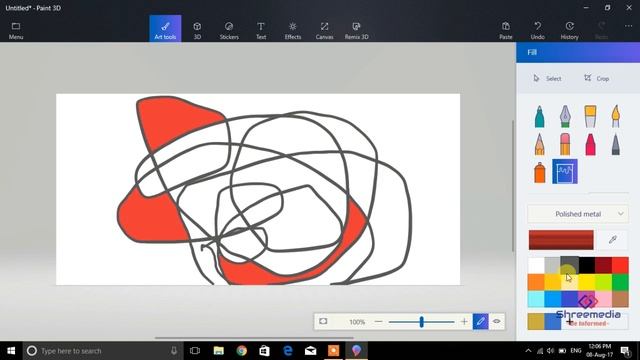Click the Undo button

pos(538,31)
